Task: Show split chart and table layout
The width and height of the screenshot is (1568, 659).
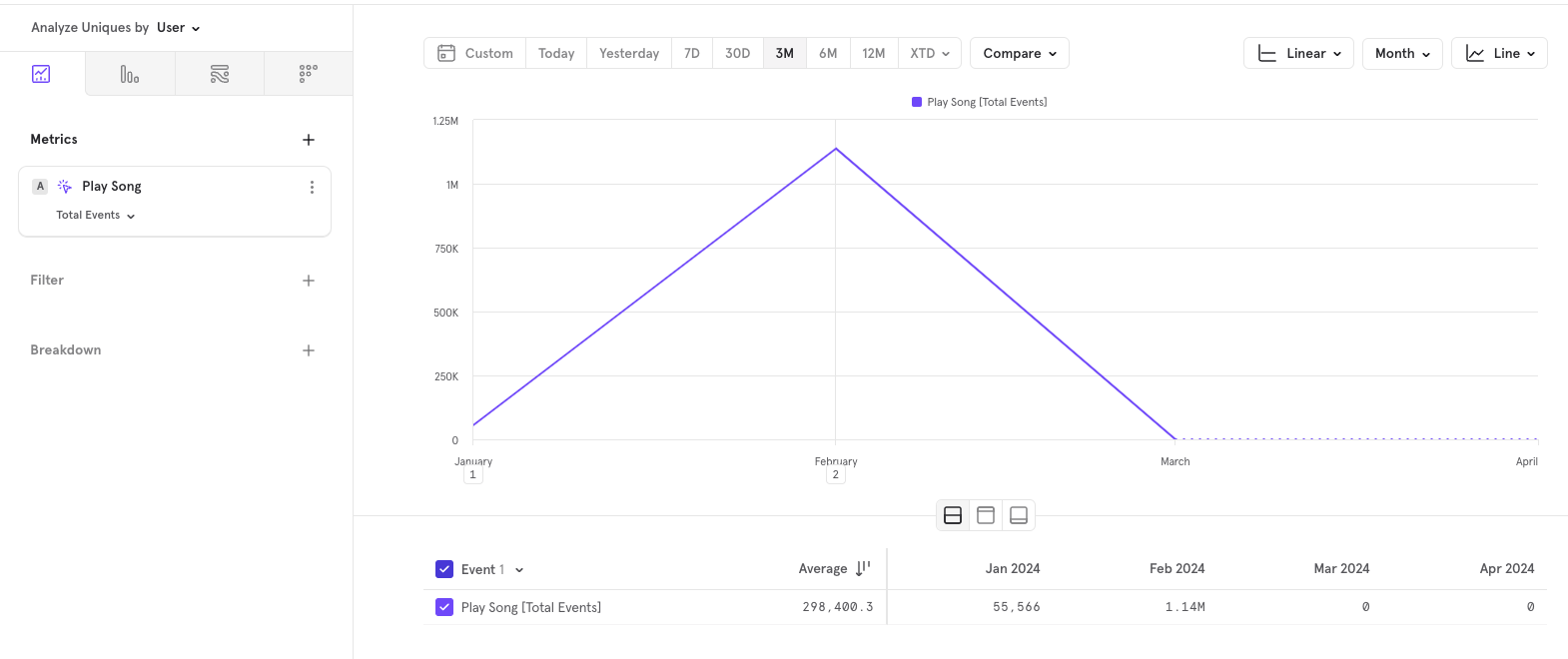Action: (x=953, y=515)
